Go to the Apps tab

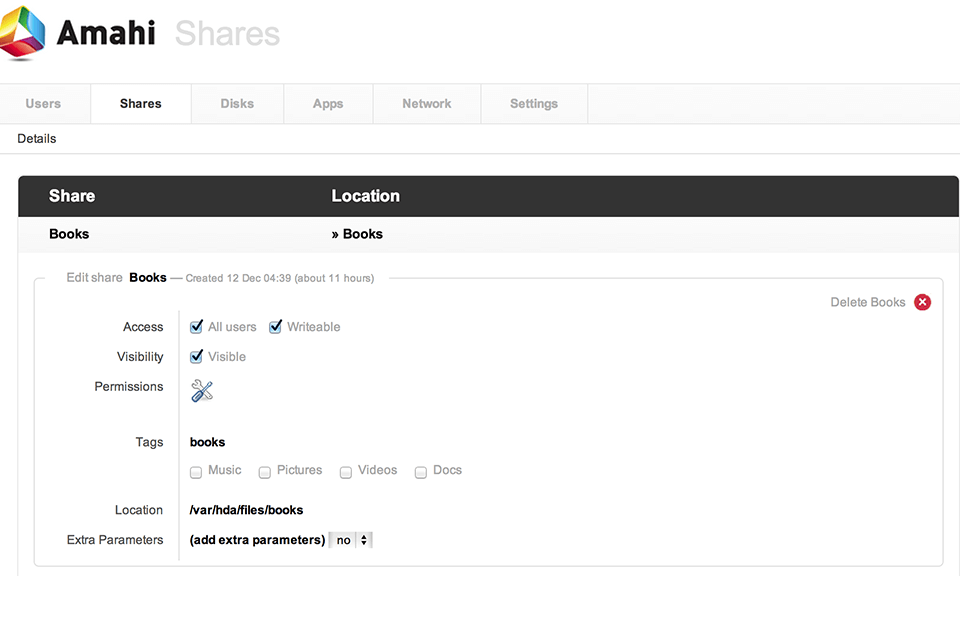[x=328, y=104]
